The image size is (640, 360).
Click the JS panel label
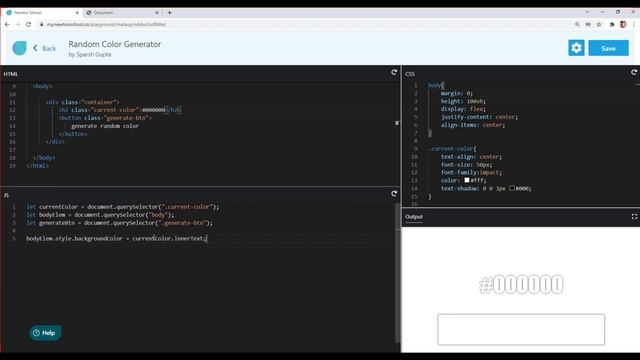coord(6,196)
